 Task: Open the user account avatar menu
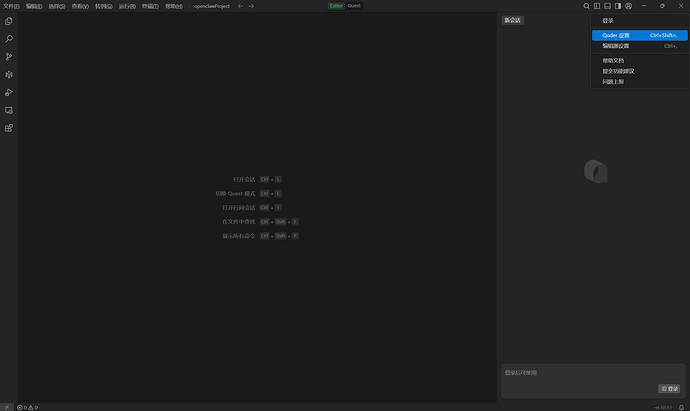click(628, 6)
